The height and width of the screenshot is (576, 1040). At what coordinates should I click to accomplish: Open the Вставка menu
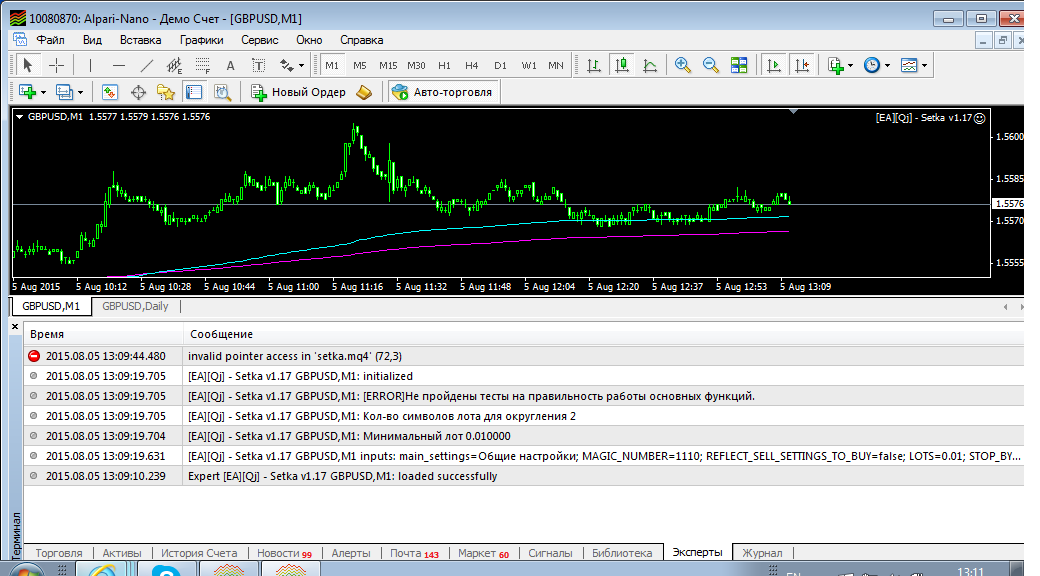click(140, 40)
